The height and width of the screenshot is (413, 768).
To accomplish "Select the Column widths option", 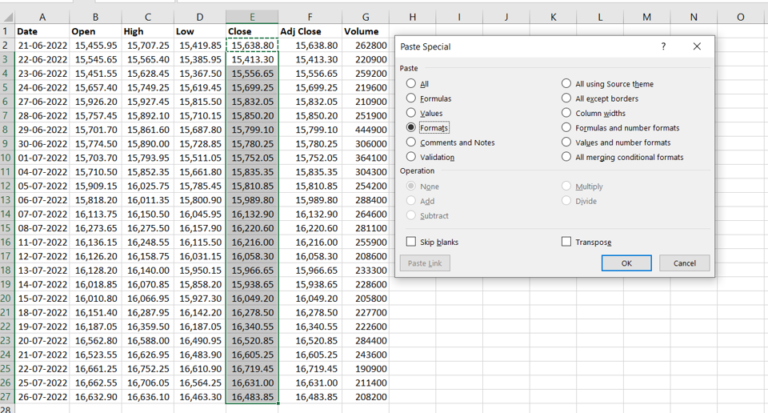I will (x=567, y=114).
